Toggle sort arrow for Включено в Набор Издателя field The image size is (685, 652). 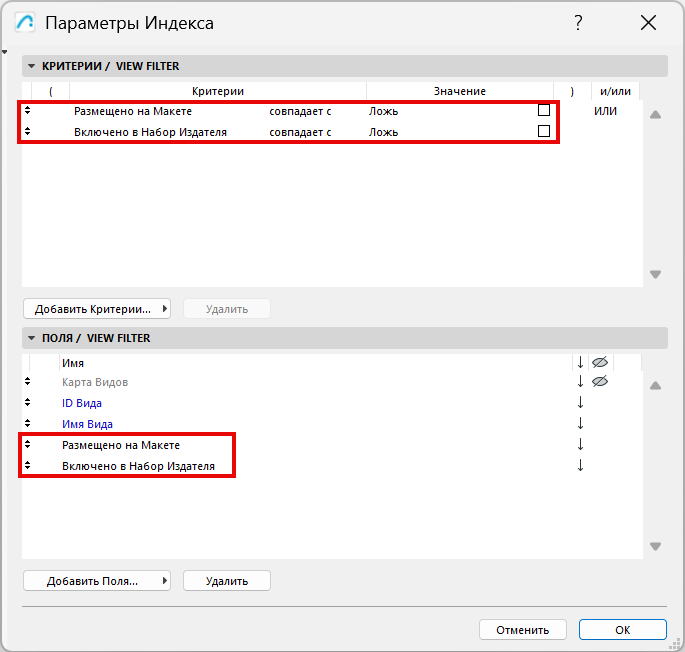point(580,465)
